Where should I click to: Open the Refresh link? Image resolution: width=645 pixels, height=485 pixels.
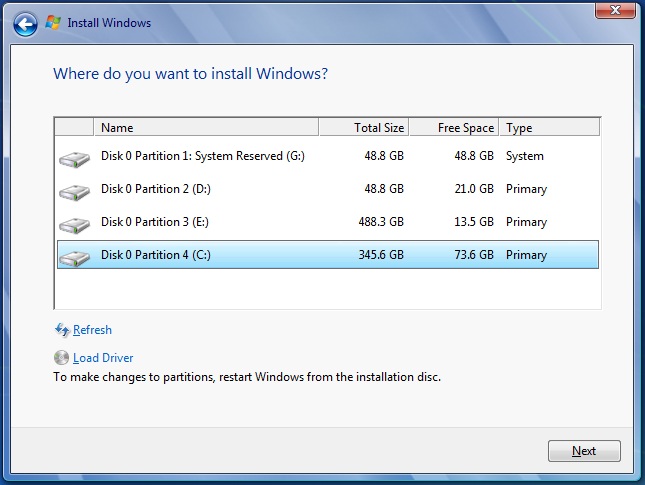[92, 330]
